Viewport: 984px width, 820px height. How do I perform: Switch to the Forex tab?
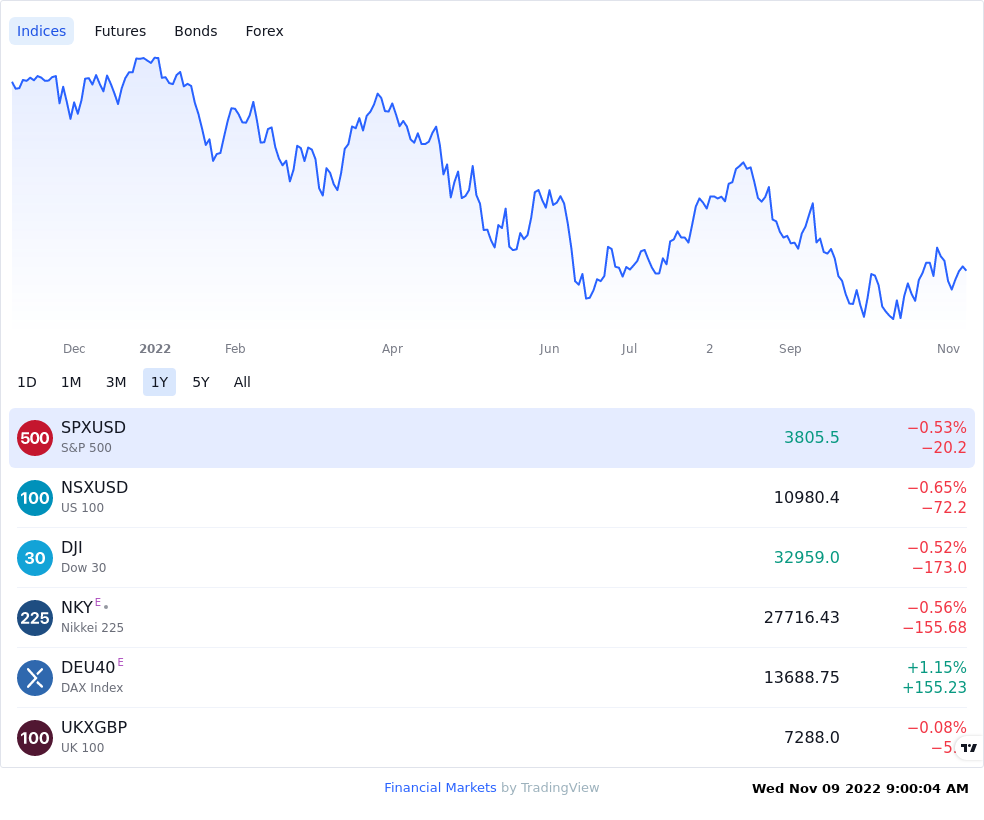(264, 31)
